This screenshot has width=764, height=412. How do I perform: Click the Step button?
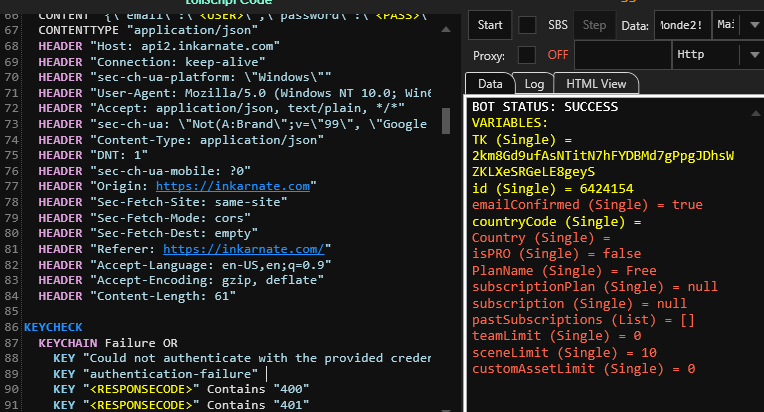(594, 25)
